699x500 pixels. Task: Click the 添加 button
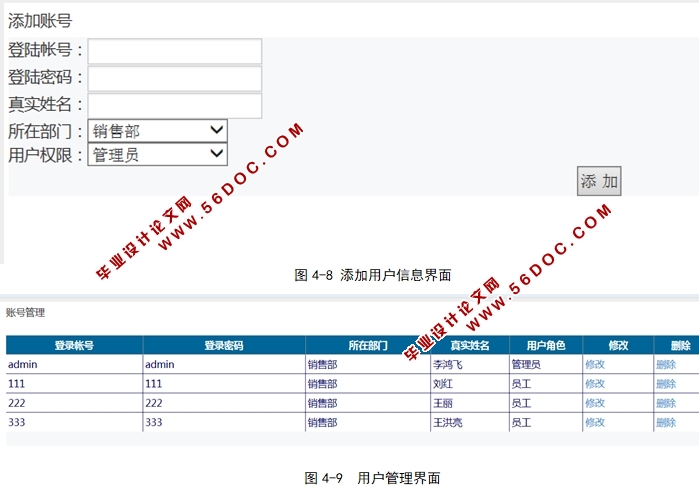coord(599,181)
